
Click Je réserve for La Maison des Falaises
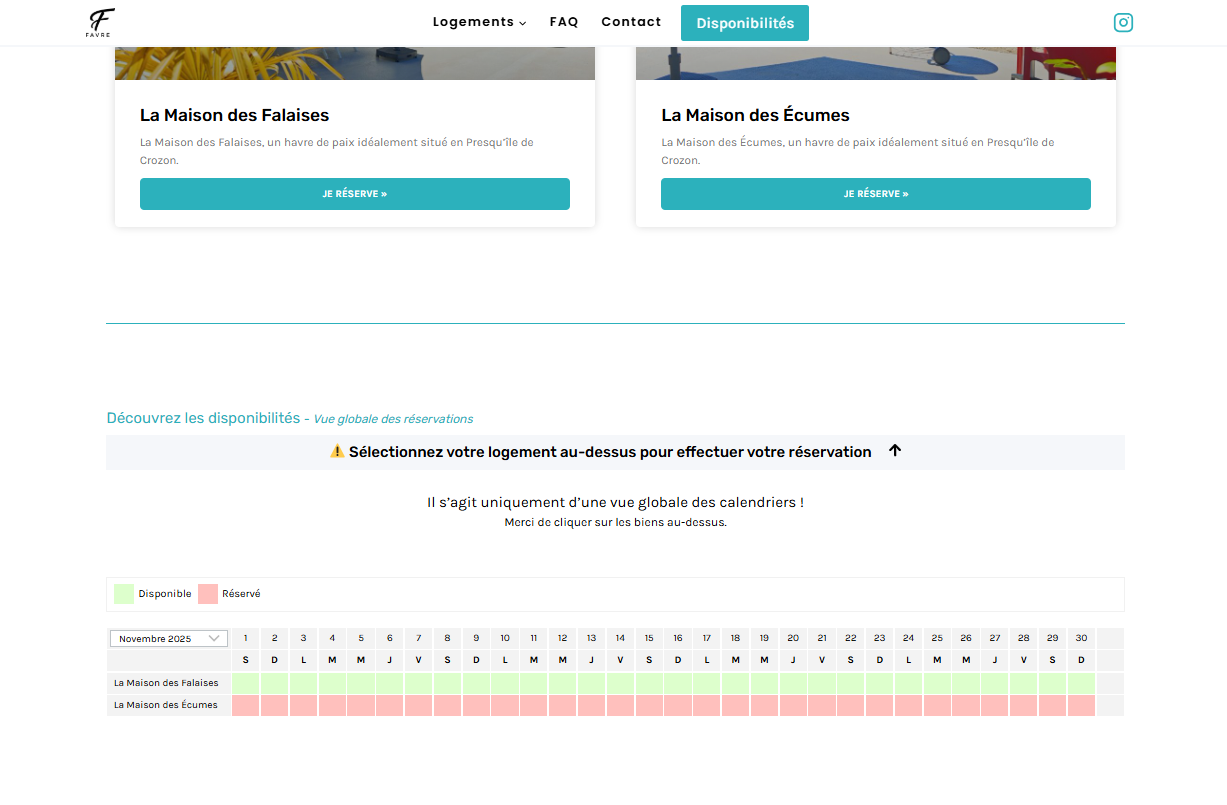tap(354, 194)
